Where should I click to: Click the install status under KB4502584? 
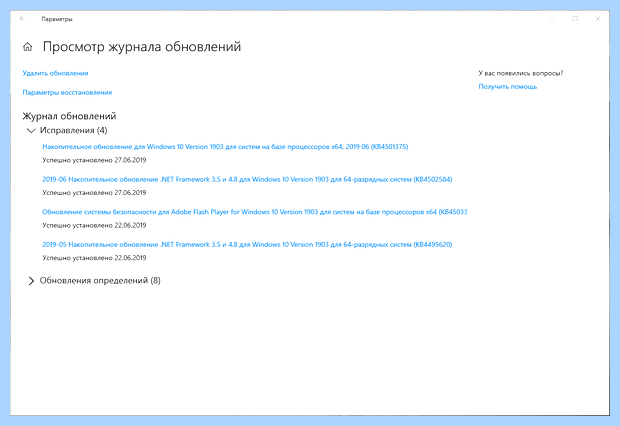pos(94,193)
